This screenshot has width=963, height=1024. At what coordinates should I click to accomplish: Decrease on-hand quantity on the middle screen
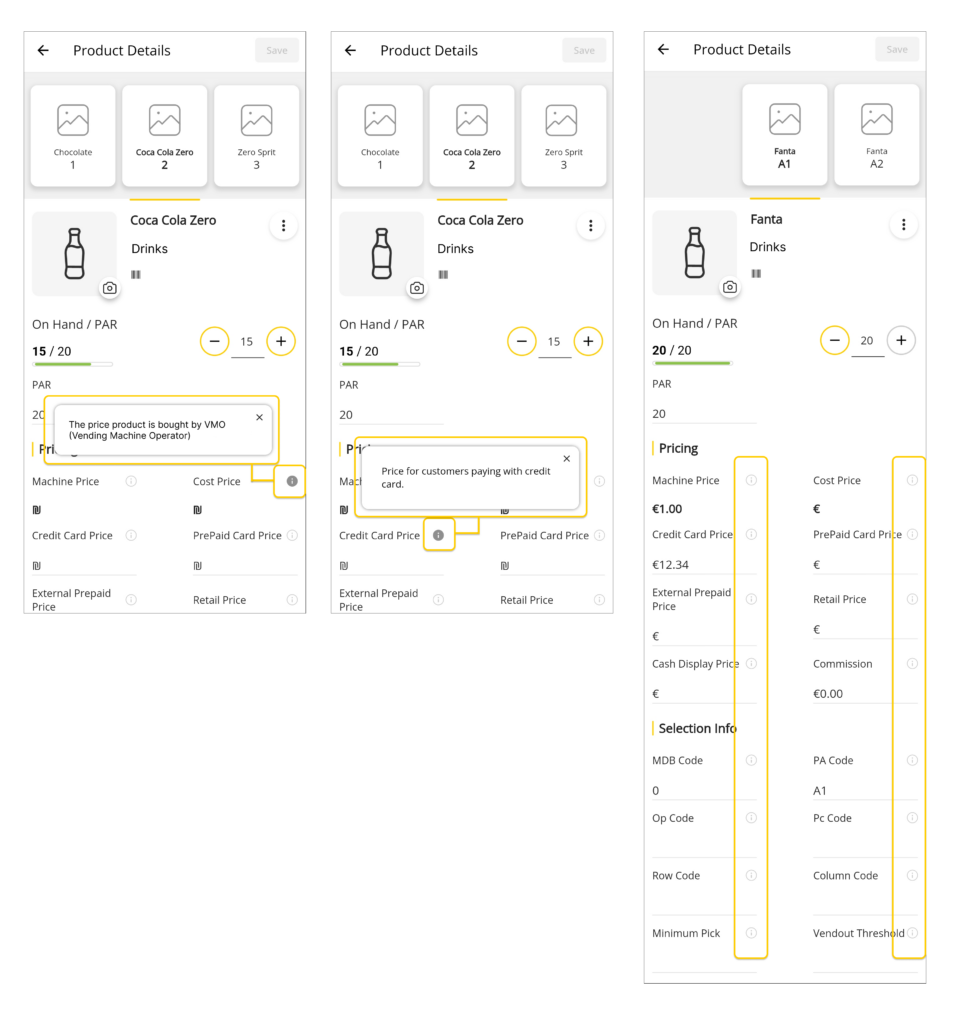(522, 341)
